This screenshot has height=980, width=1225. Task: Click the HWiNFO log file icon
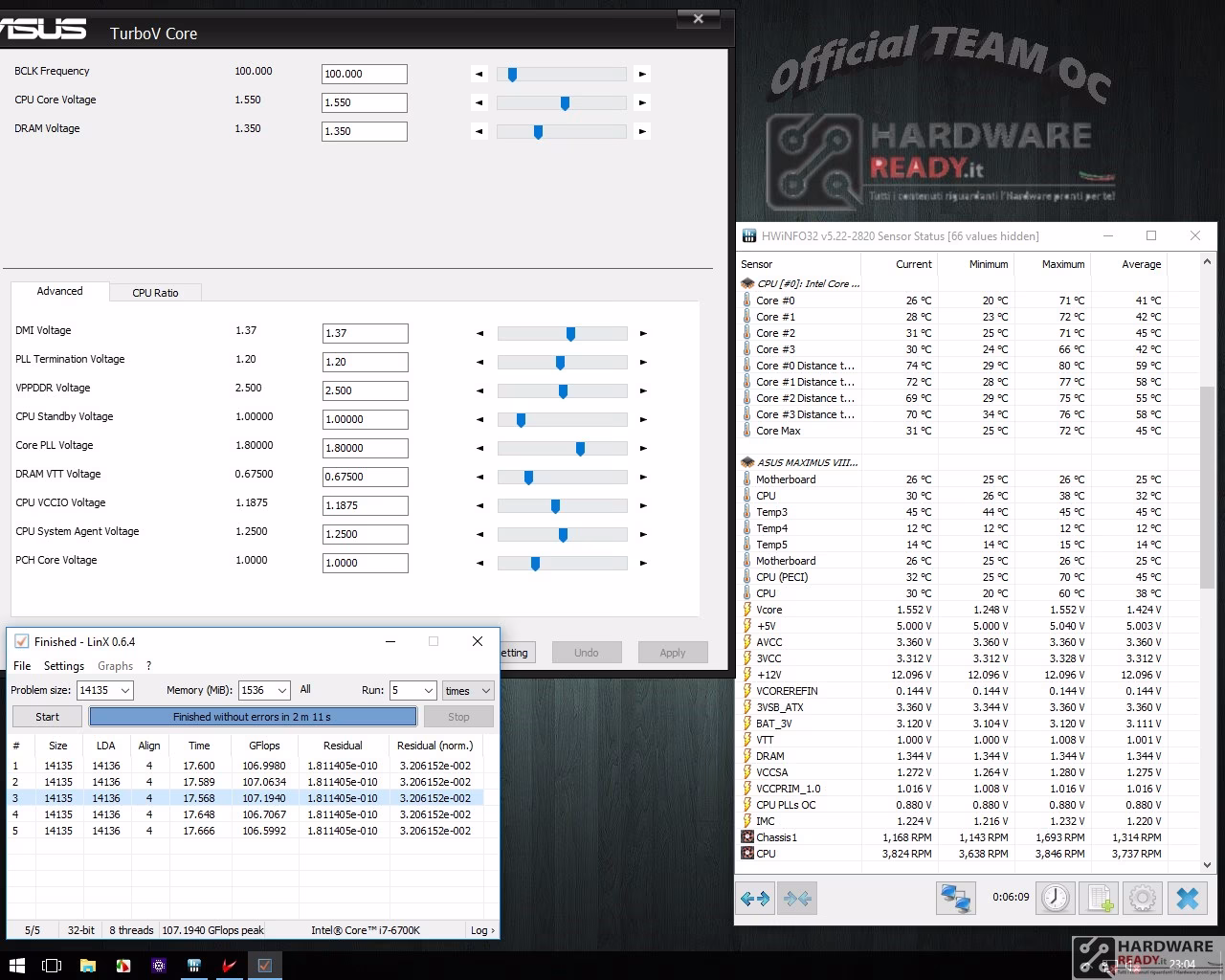(1100, 898)
